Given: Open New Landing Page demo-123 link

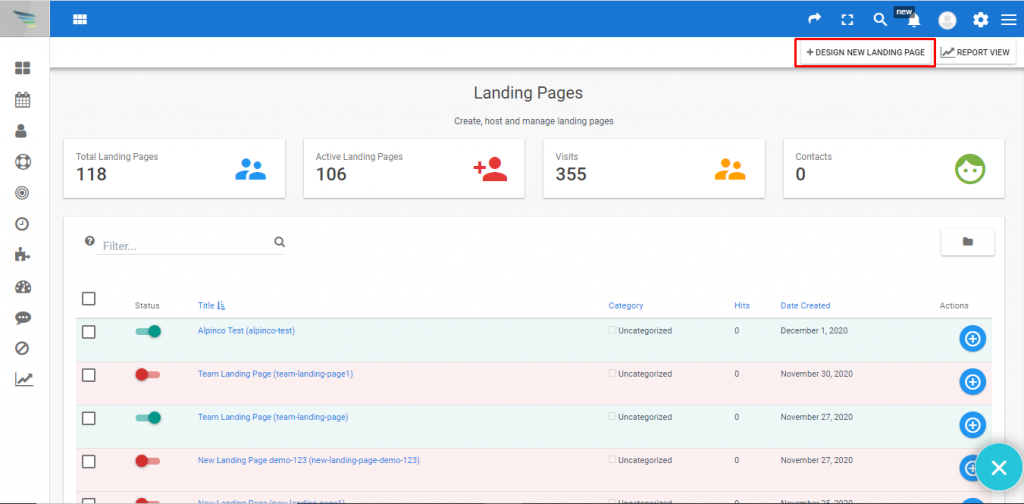Looking at the screenshot, I should tap(308, 460).
